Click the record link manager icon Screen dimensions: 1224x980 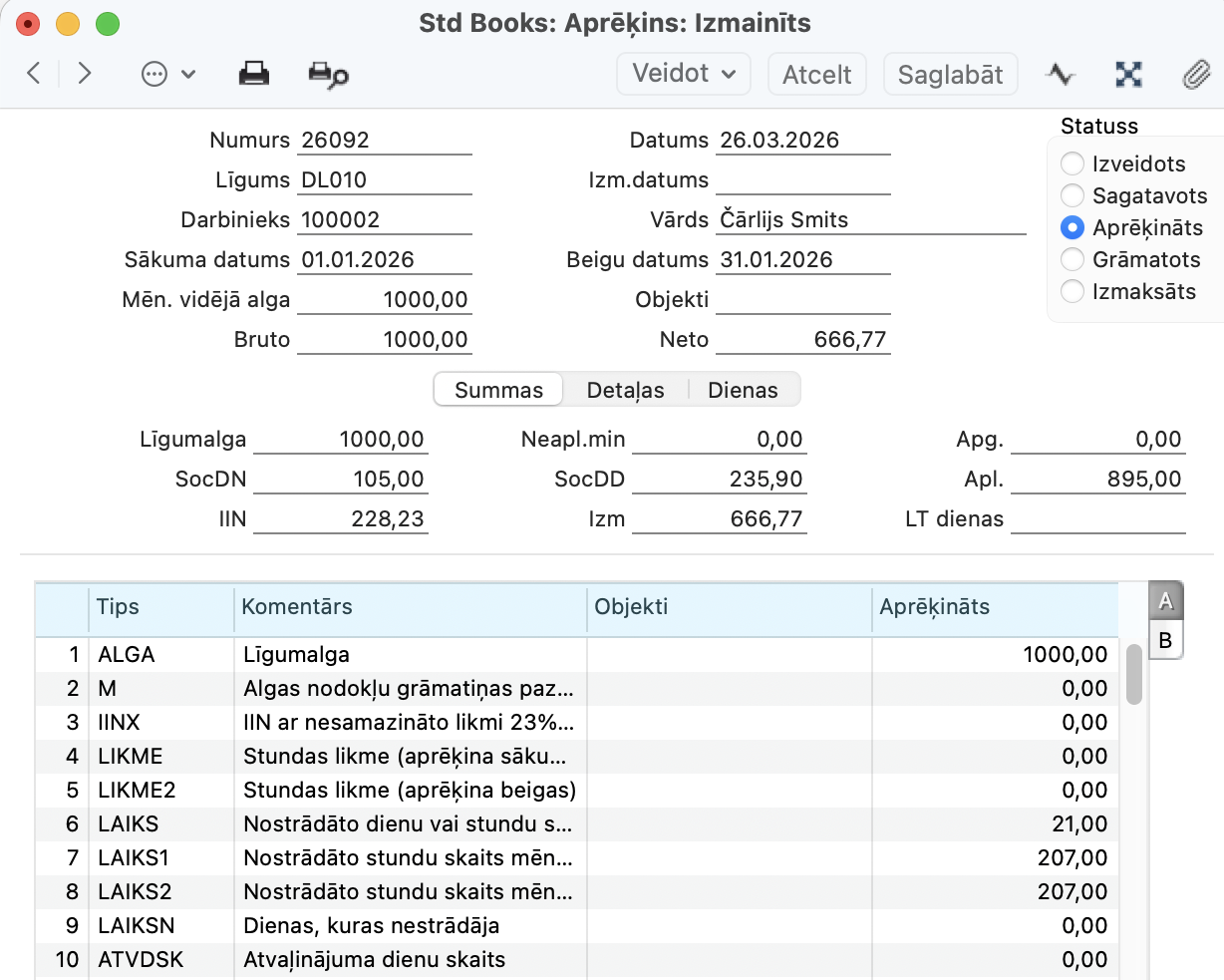(1128, 74)
